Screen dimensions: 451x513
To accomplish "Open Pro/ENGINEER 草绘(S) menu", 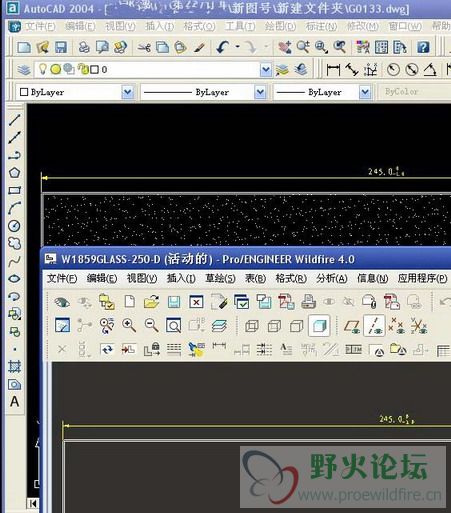I will [x=220, y=278].
